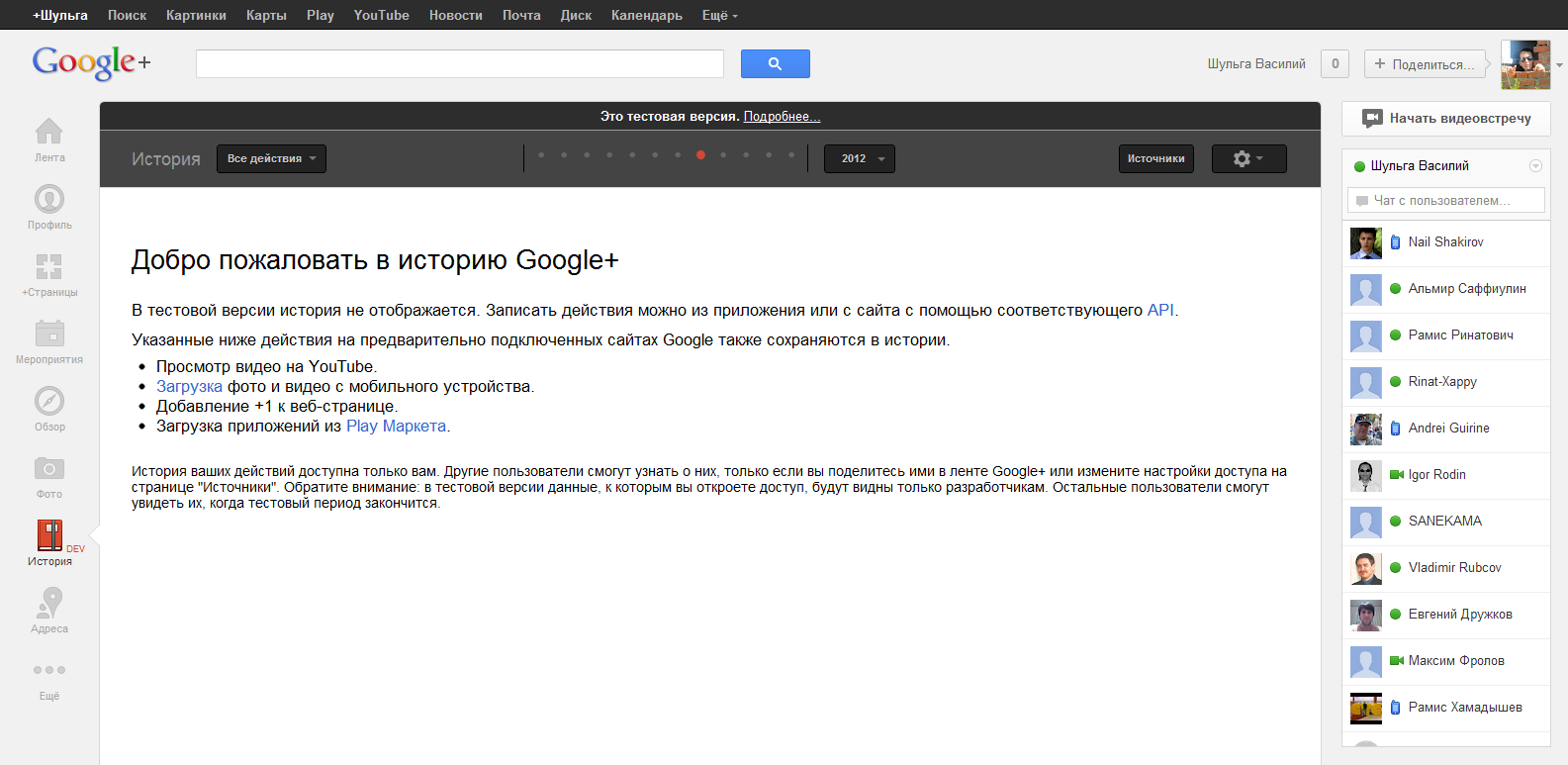Open Карты in the top bar

tap(266, 15)
